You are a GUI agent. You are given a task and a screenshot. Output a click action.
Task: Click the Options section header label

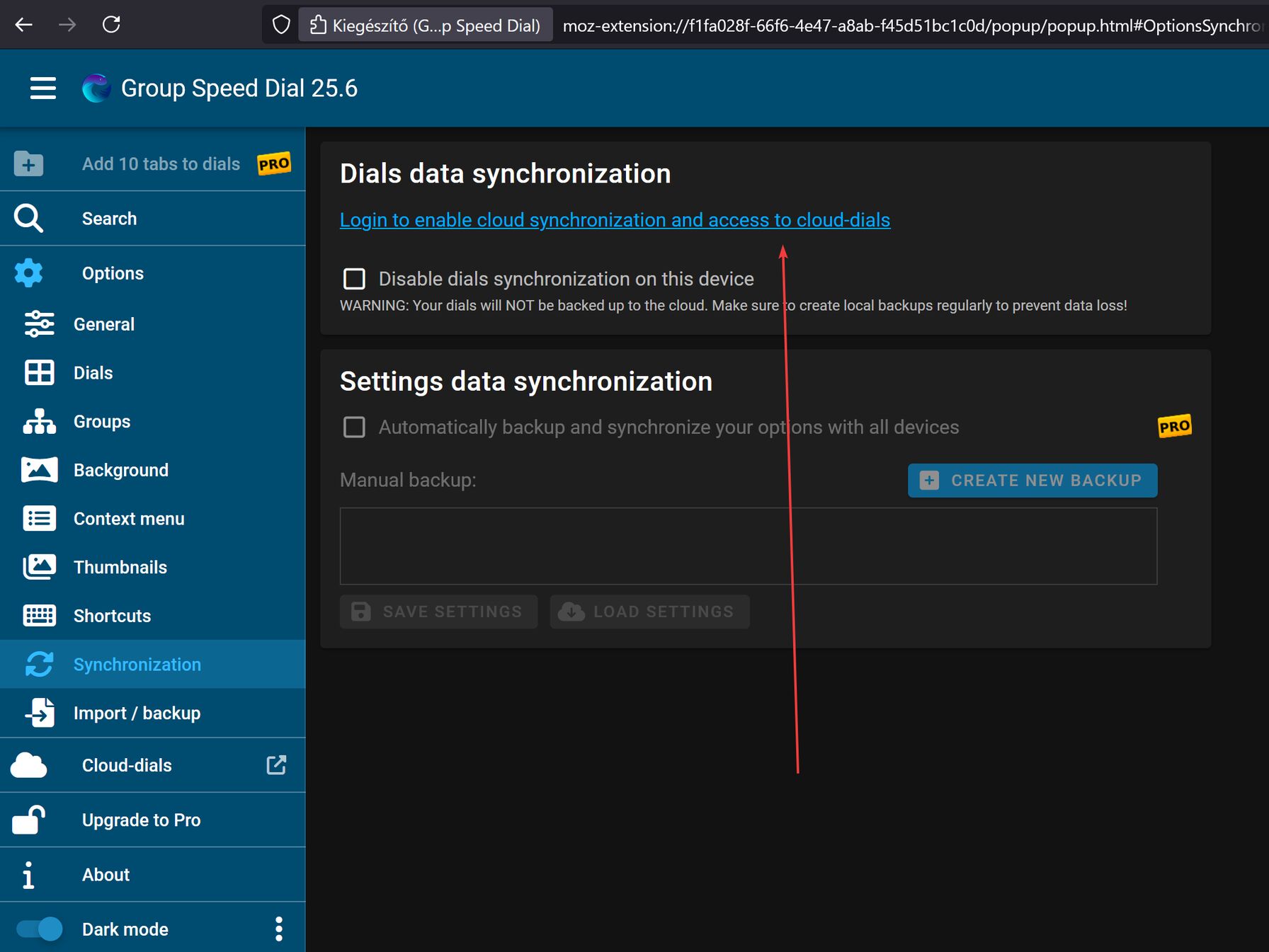[113, 273]
